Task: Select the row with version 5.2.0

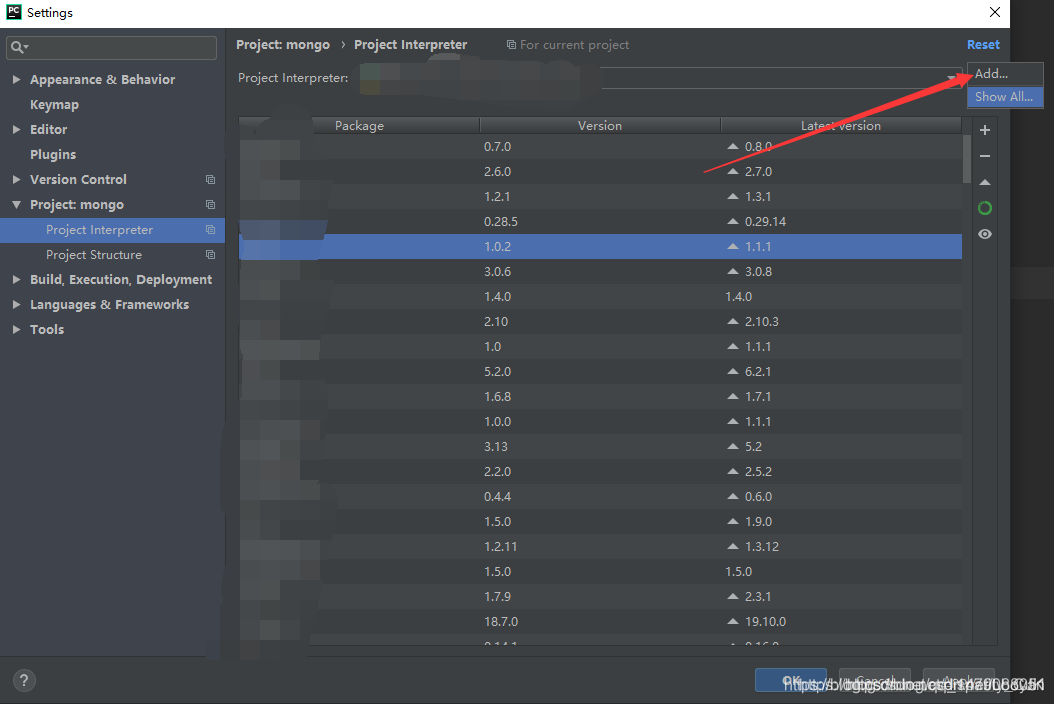Action: [600, 372]
